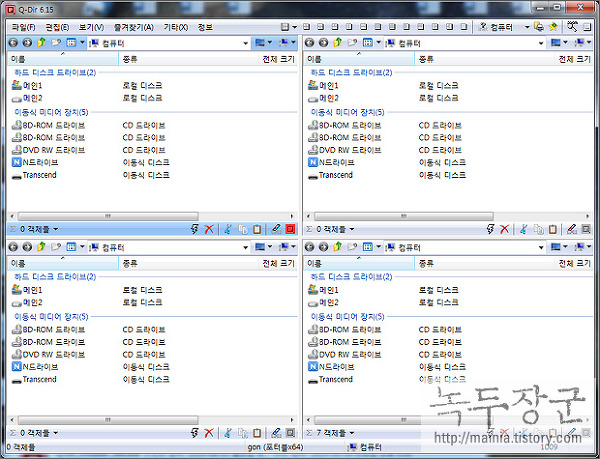Open the 보기(V) menu
This screenshot has width=600, height=459.
(91, 27)
